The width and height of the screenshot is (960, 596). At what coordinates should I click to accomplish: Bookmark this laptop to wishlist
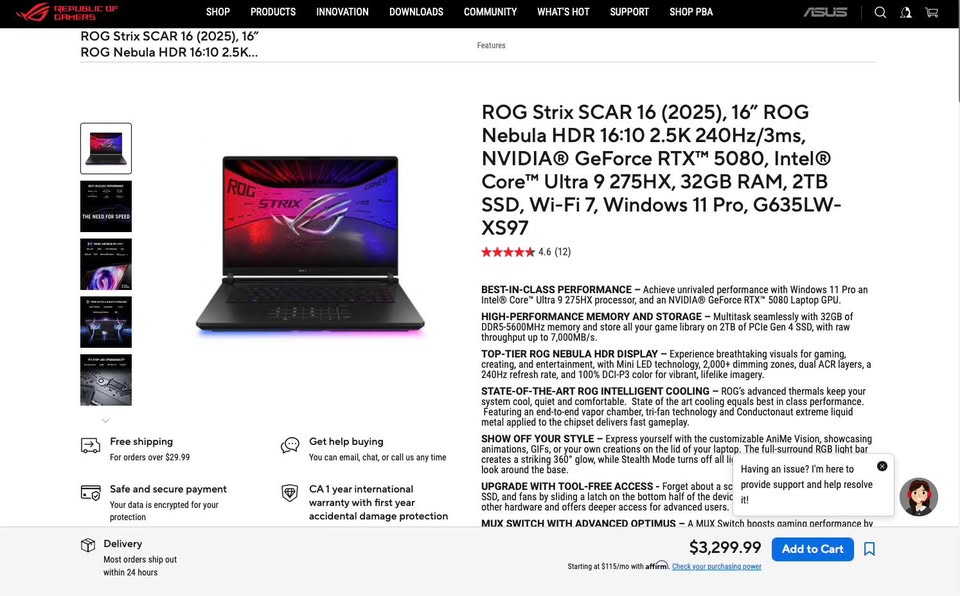pyautogui.click(x=869, y=549)
